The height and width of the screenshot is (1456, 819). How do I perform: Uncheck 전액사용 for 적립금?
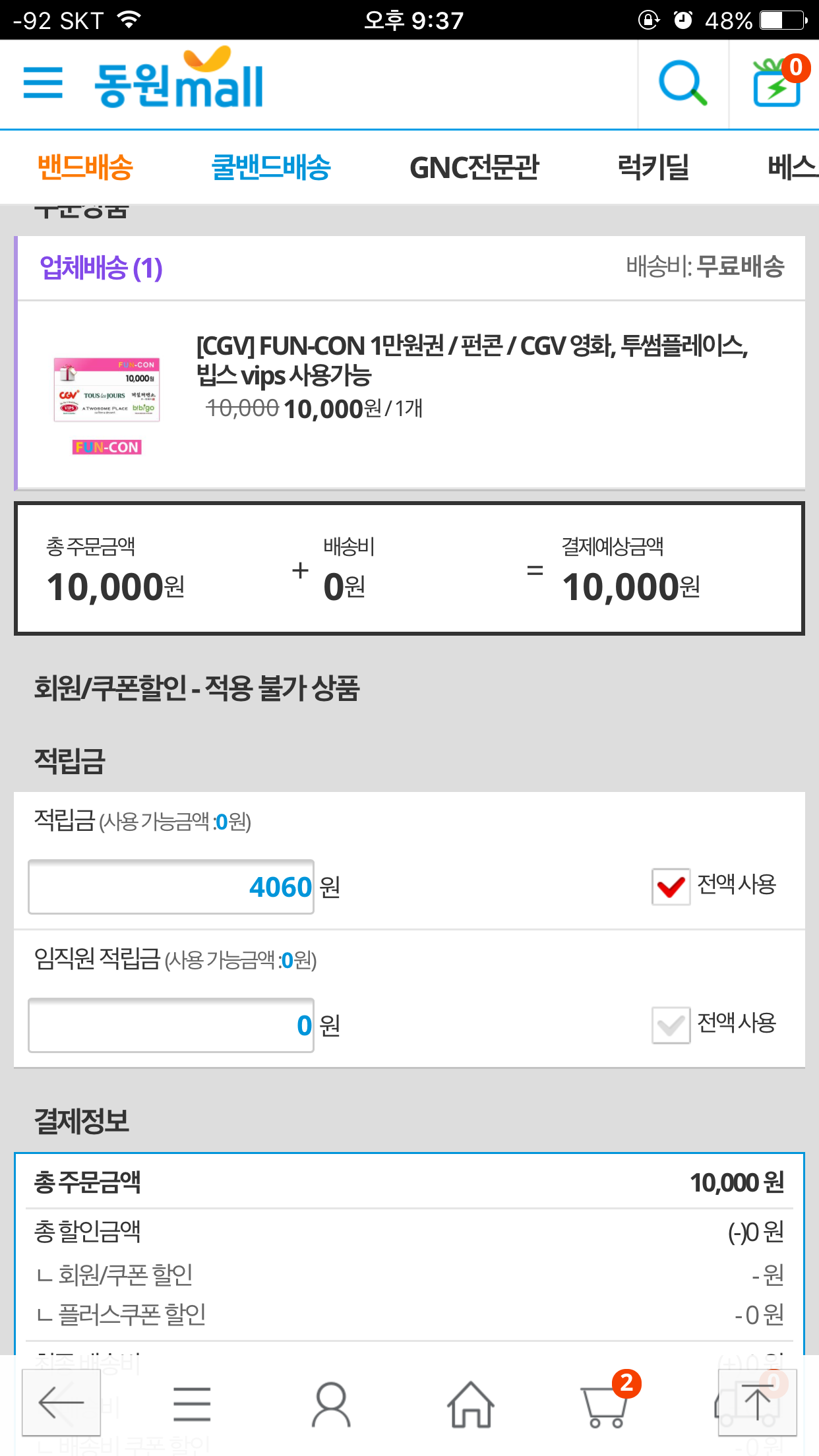671,887
